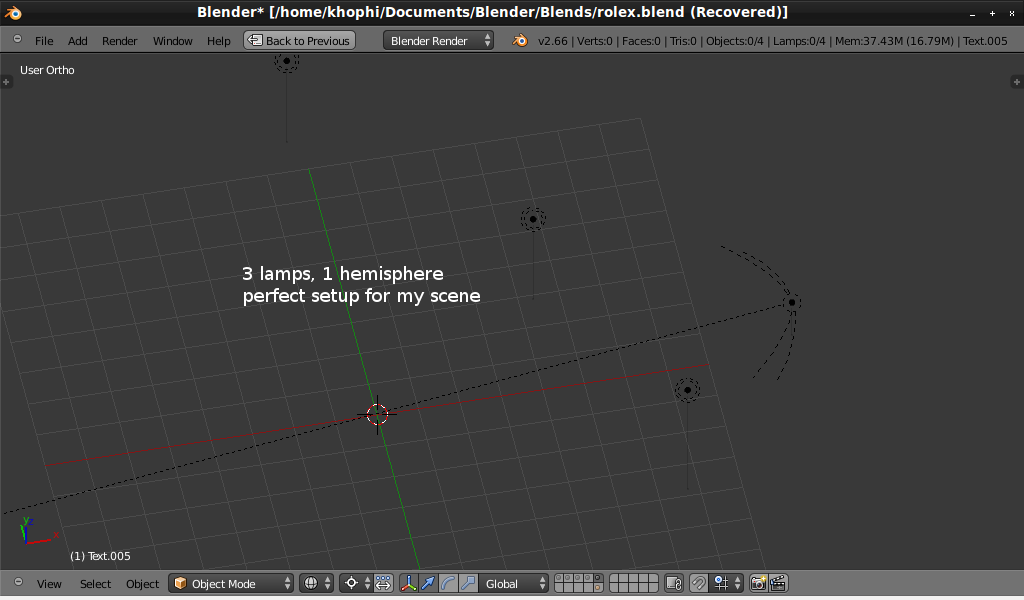
Task: Select the hemisphere lamp in the viewport
Action: click(791, 301)
